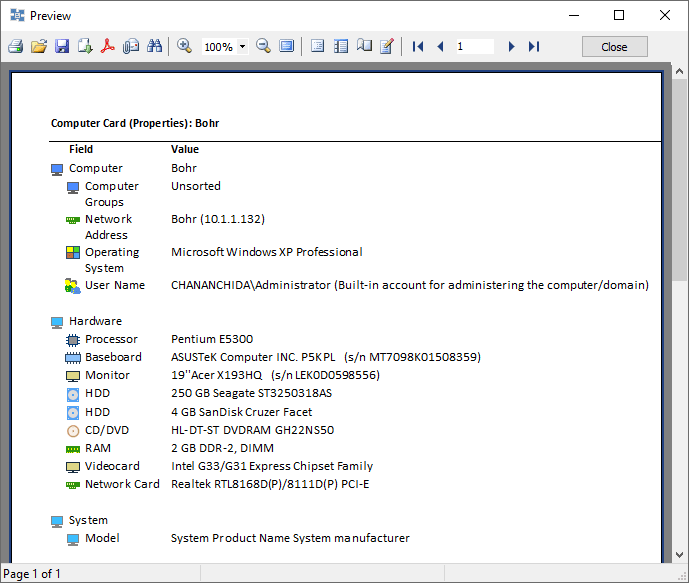Send the report by e-mail

pos(131,46)
